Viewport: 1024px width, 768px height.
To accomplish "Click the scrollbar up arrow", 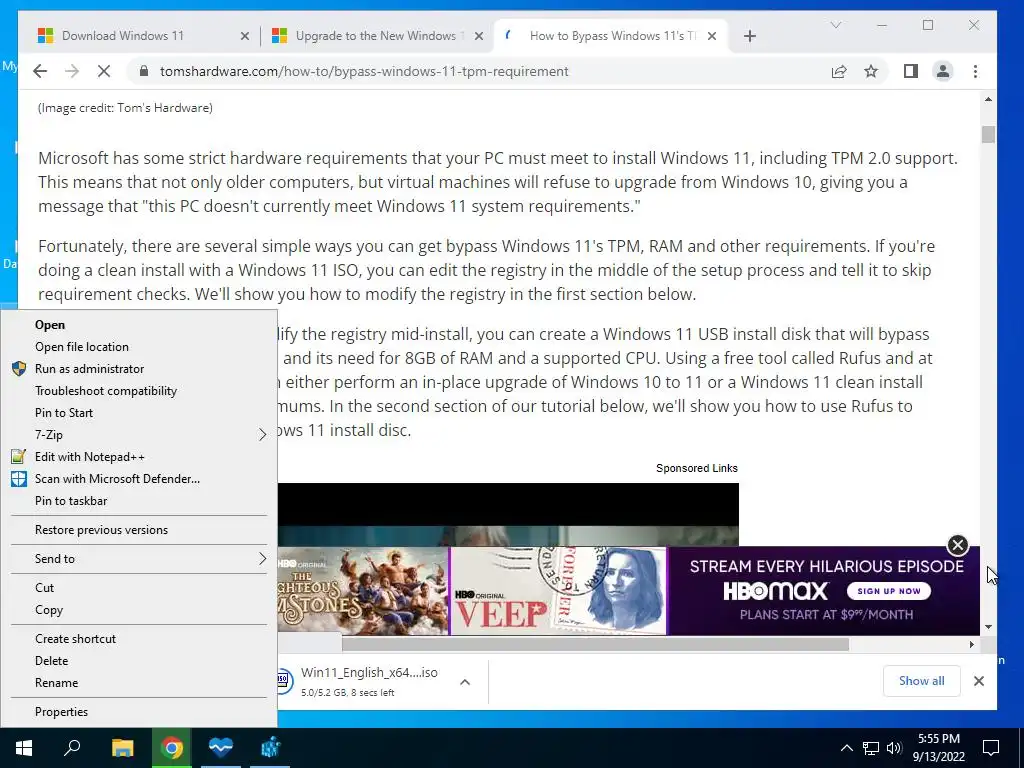I will 988,99.
